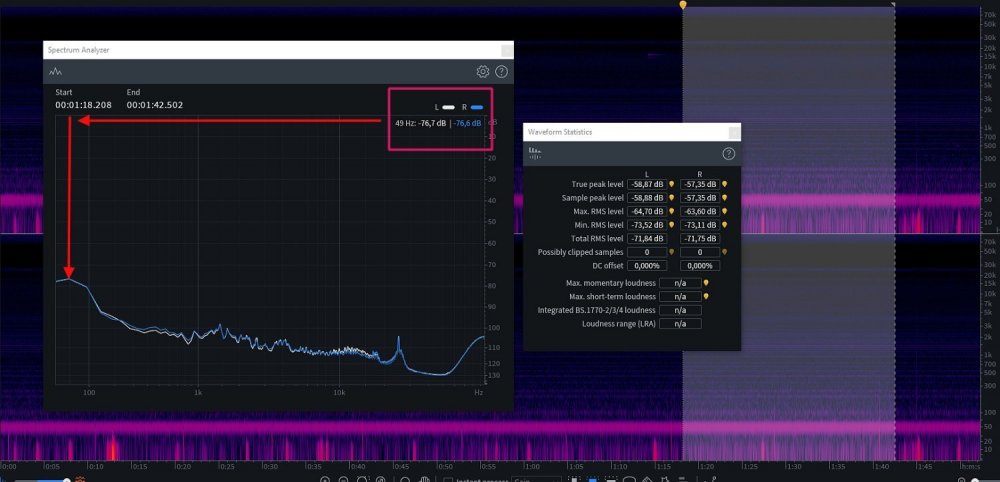Open Spectrum Analyzer settings gear
Image resolution: width=1000 pixels, height=482 pixels.
pyautogui.click(x=483, y=72)
